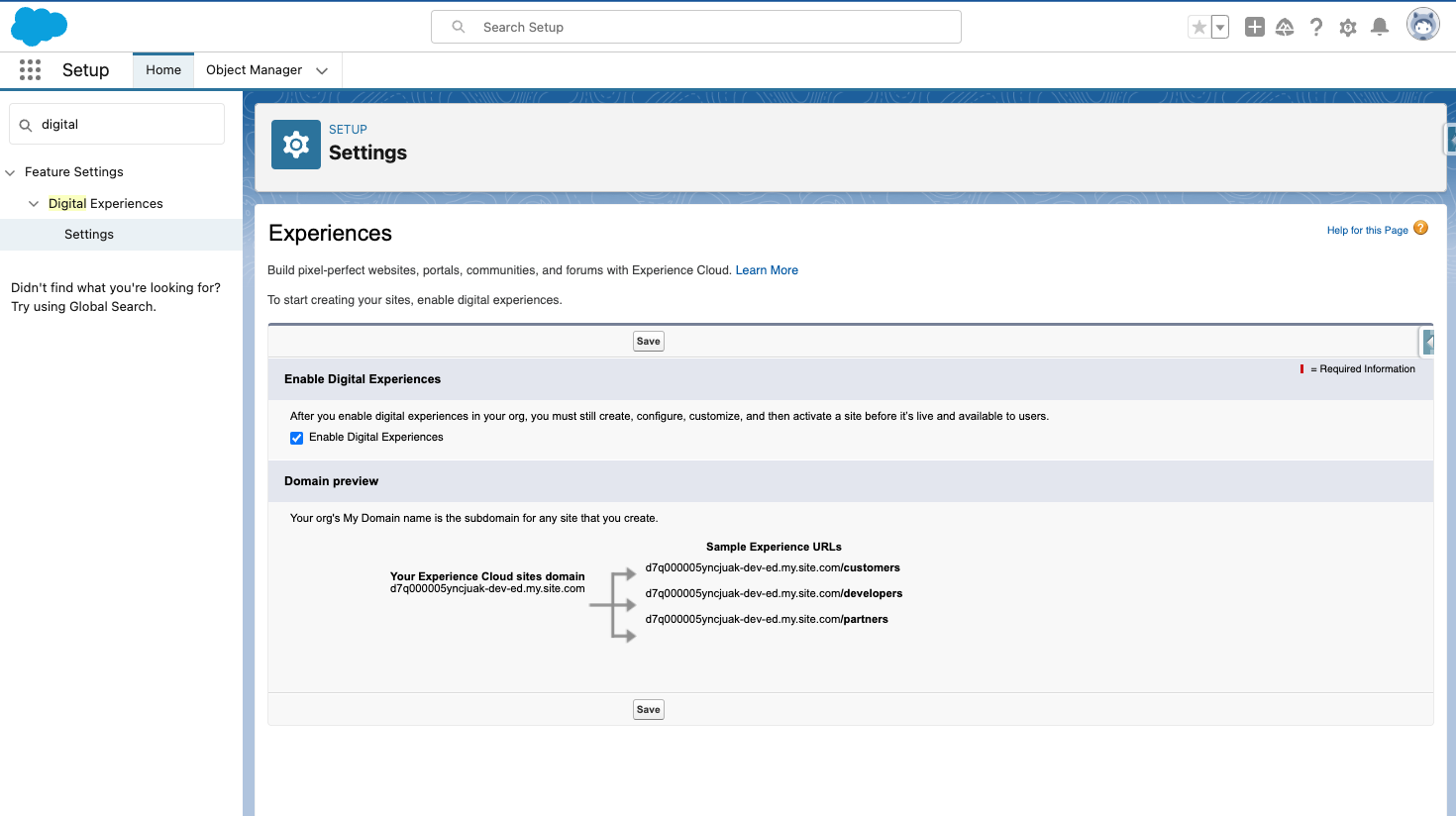This screenshot has height=816, width=1456.
Task: Click the favorites star icon
Action: [x=1198, y=28]
